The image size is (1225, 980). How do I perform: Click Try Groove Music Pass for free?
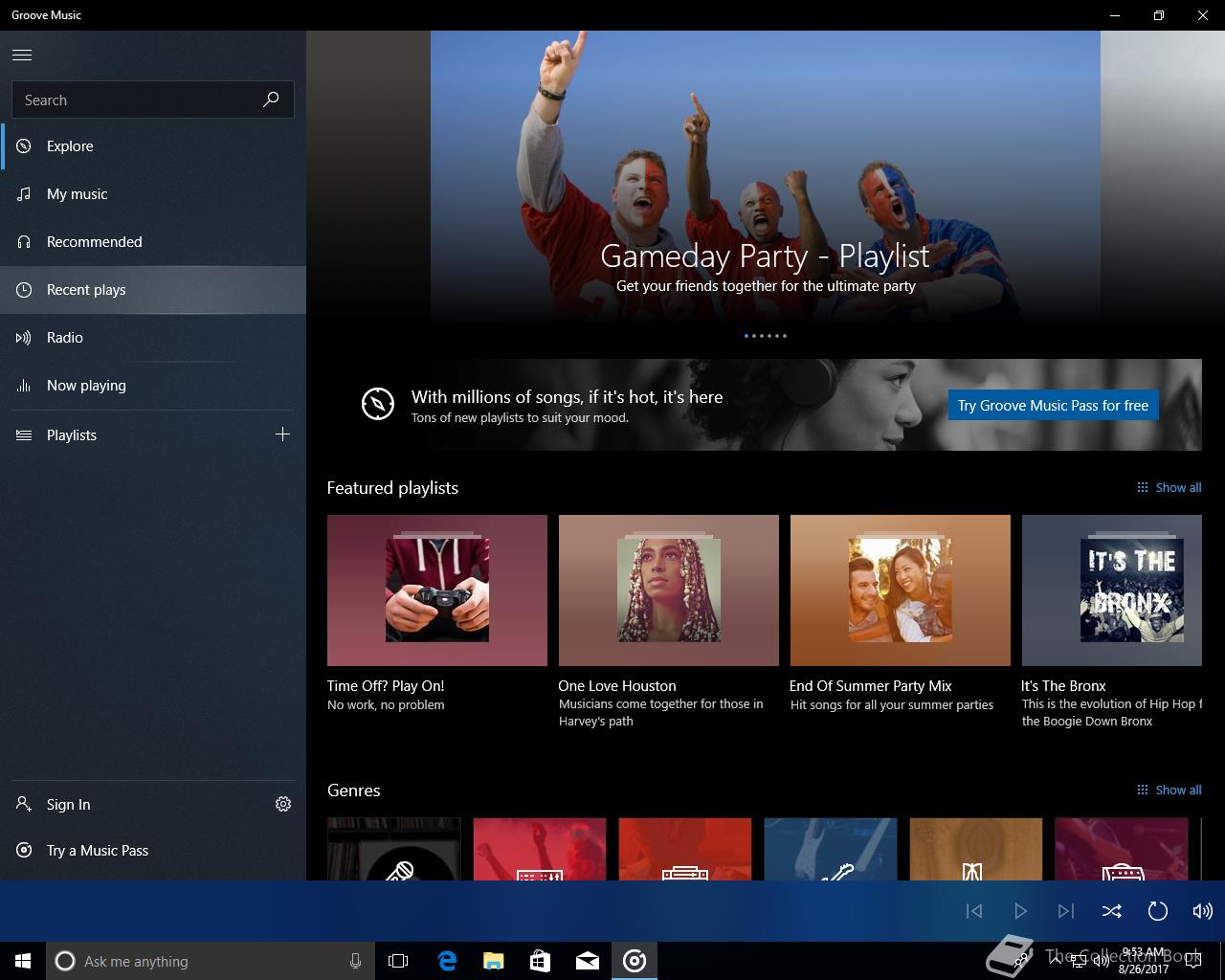click(x=1053, y=405)
